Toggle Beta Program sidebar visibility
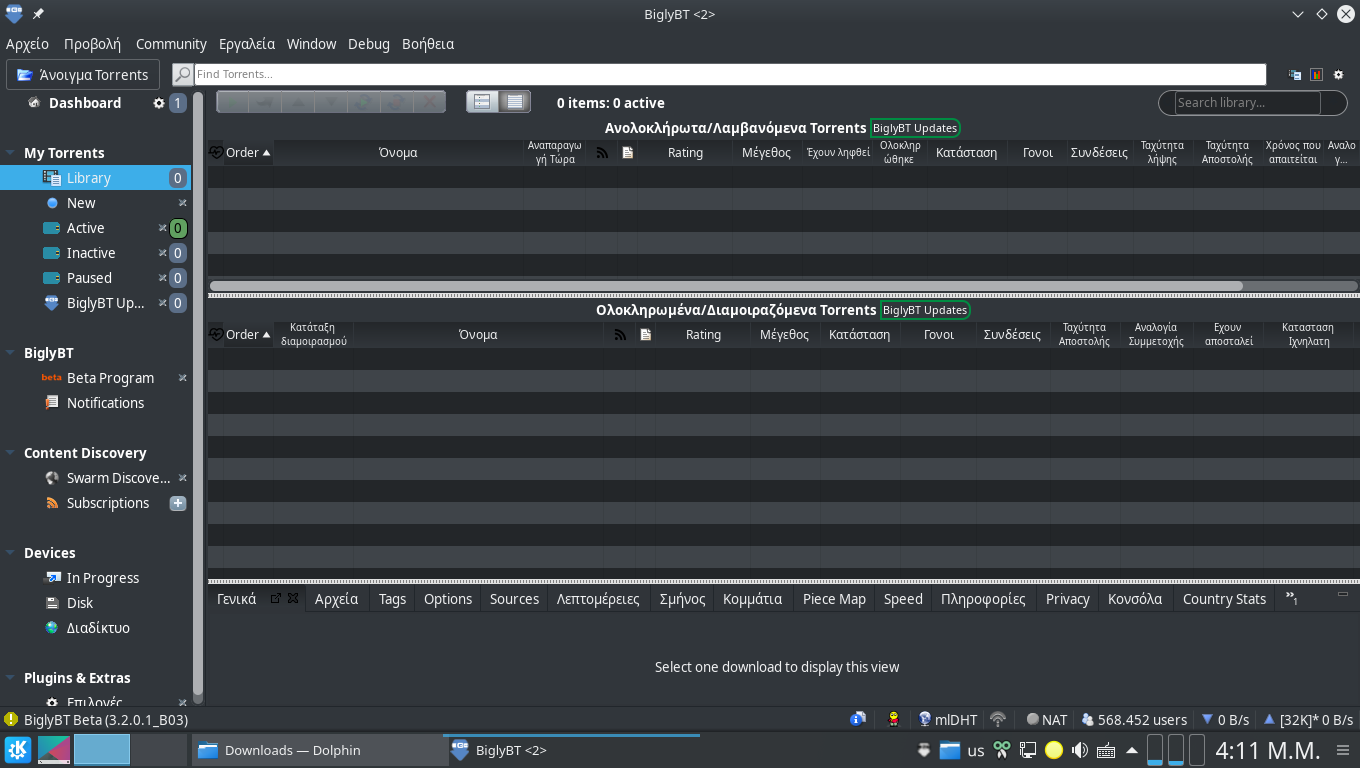This screenshot has width=1360, height=768. [182, 378]
